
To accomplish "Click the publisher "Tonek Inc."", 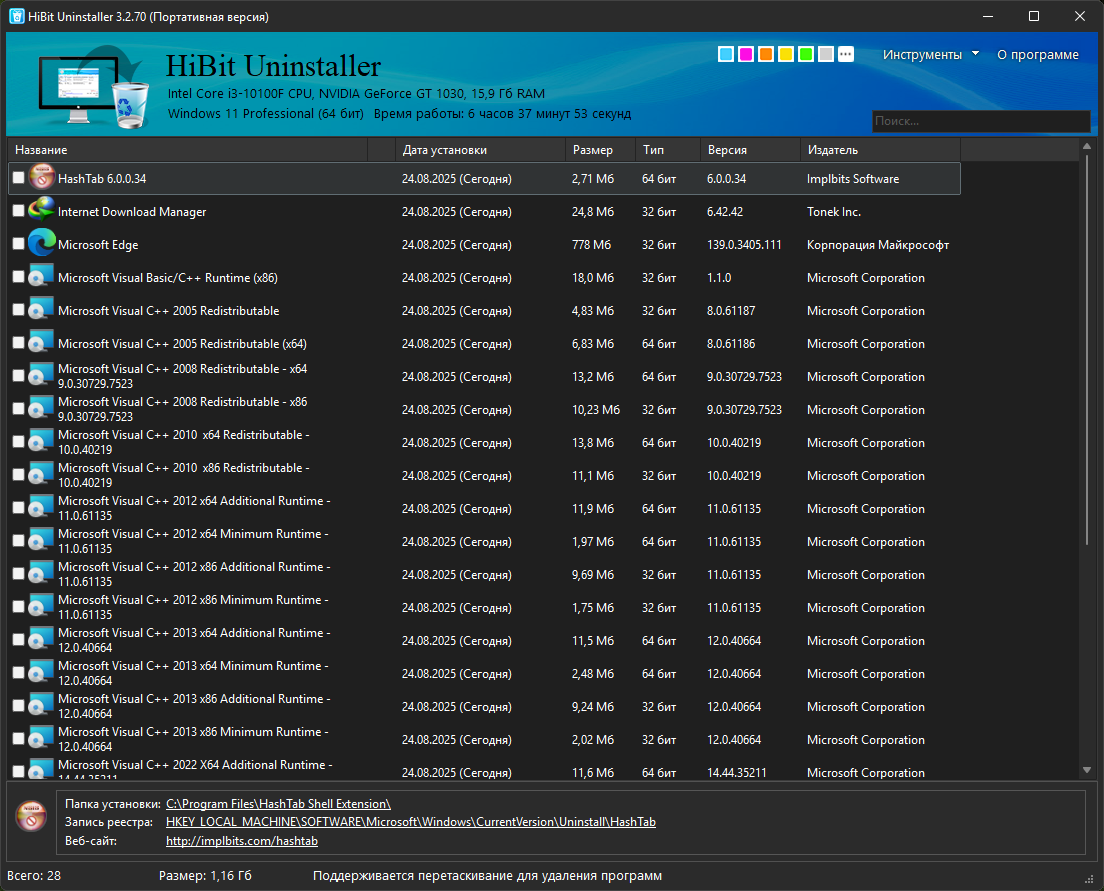I will 834,212.
